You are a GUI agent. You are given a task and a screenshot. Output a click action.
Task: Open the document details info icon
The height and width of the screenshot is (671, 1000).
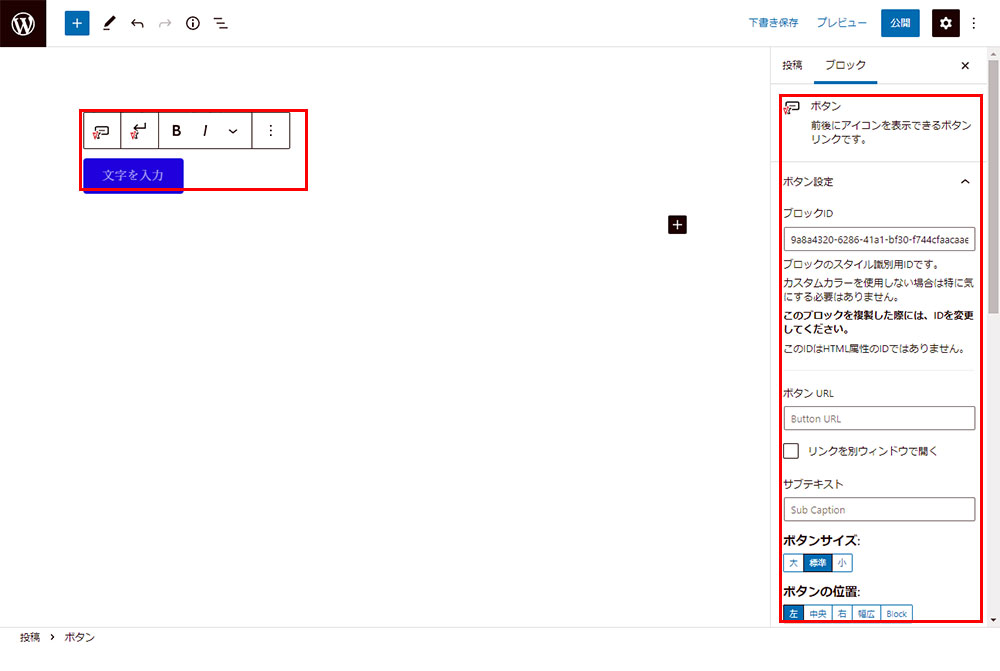(193, 23)
